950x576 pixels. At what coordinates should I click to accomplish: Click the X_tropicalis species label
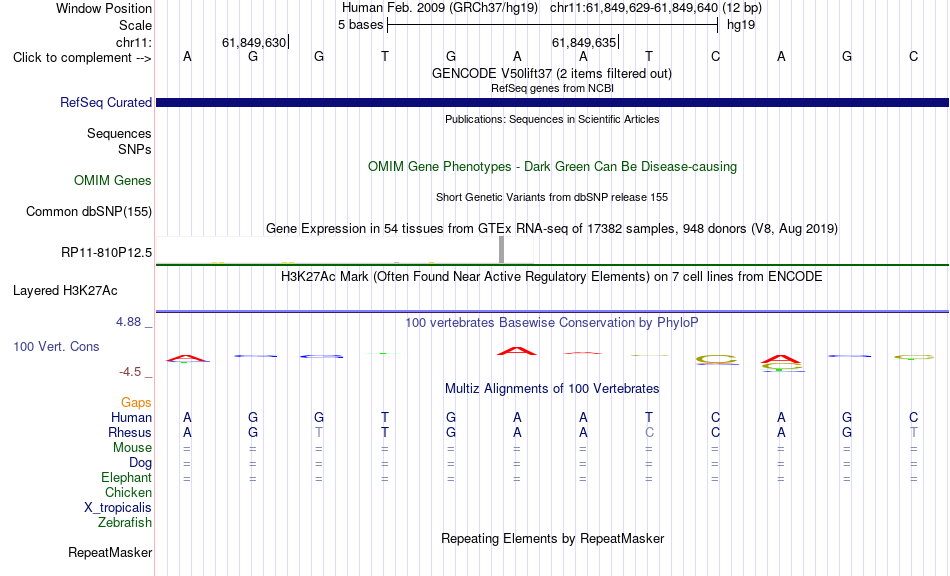pos(118,508)
